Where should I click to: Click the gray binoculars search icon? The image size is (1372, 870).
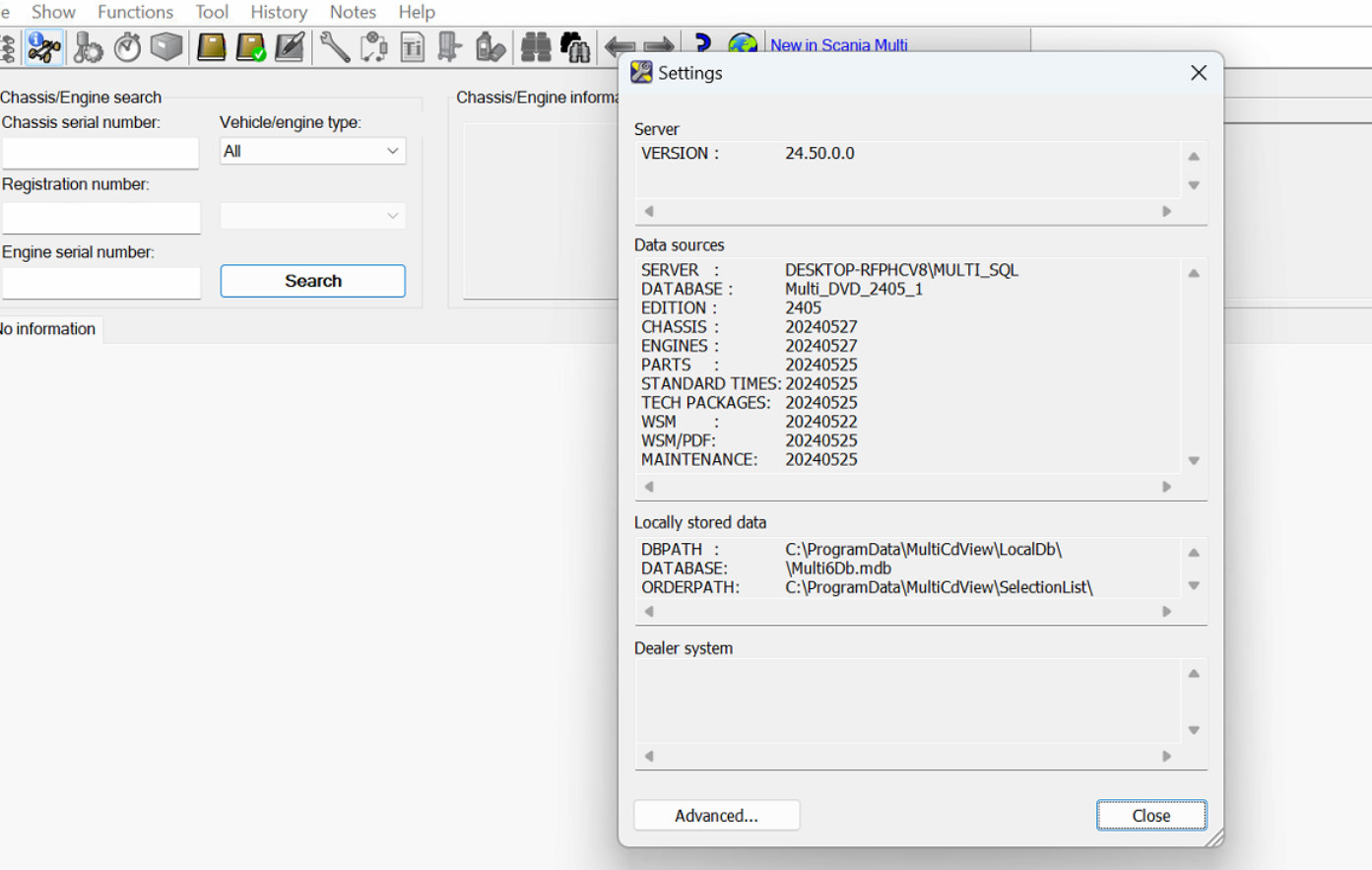(x=536, y=46)
